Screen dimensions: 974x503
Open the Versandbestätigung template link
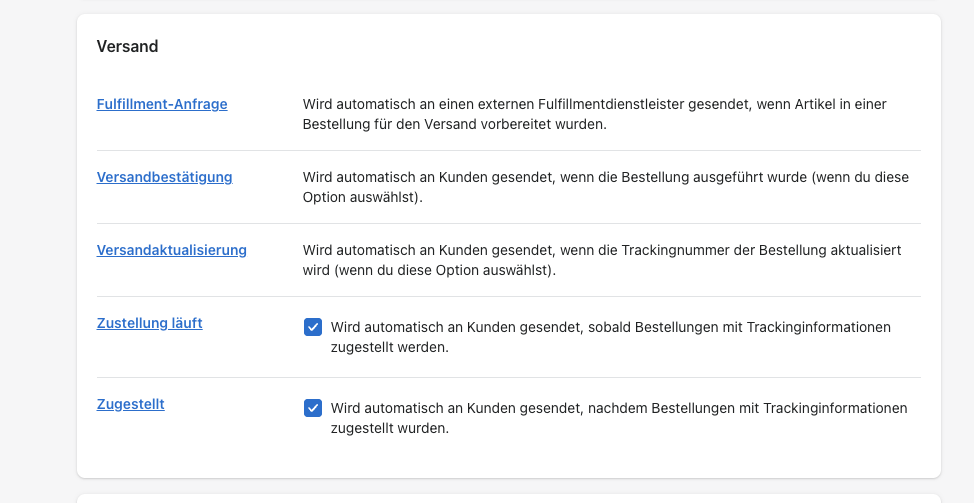(164, 177)
